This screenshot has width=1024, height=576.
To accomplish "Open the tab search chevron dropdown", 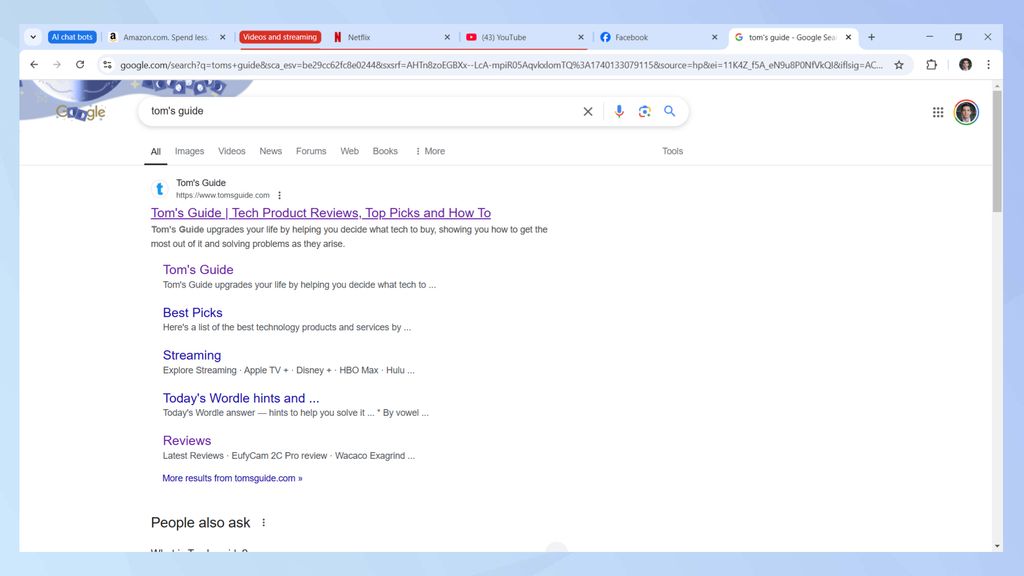I will (33, 36).
